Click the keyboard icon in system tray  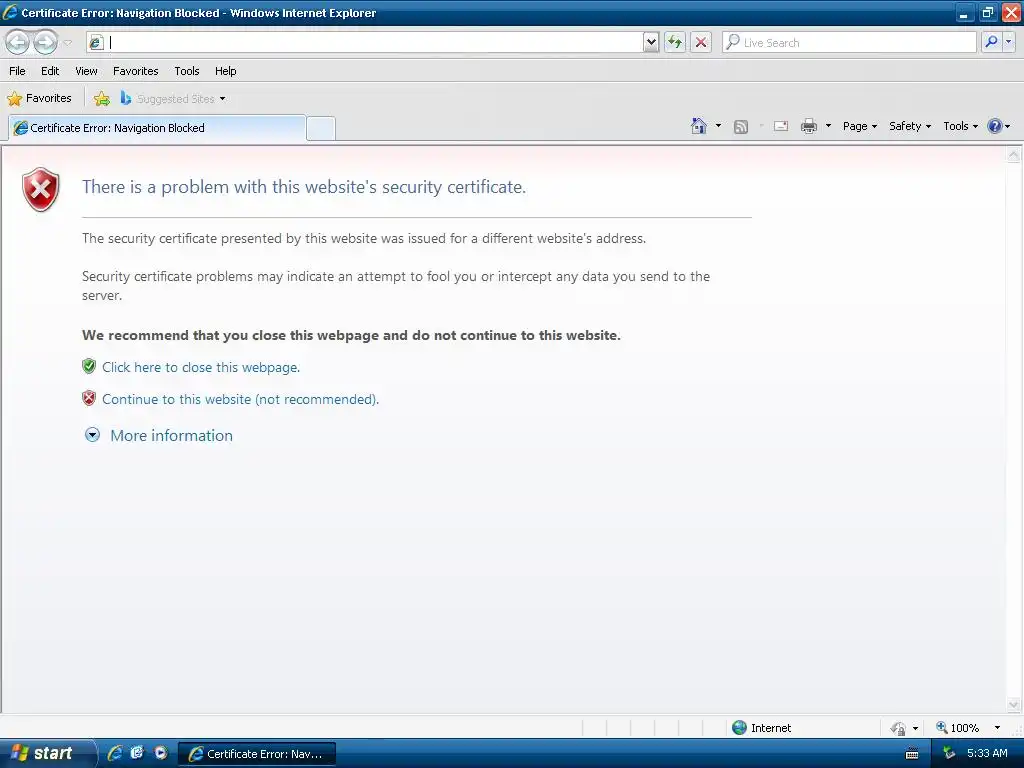pos(912,754)
